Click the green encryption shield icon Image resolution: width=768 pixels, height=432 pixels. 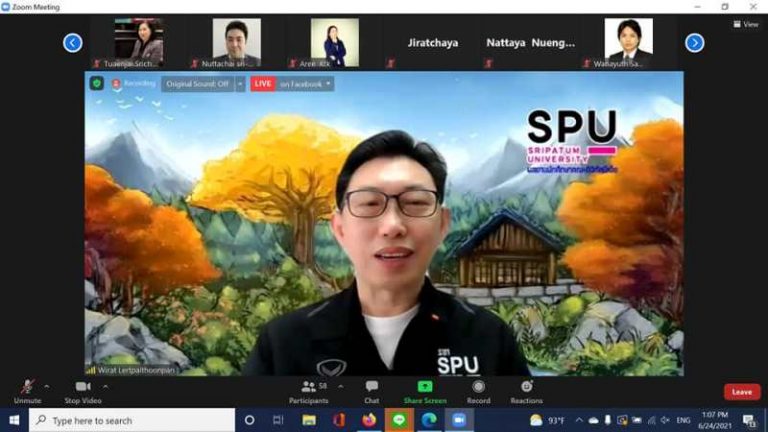click(96, 84)
